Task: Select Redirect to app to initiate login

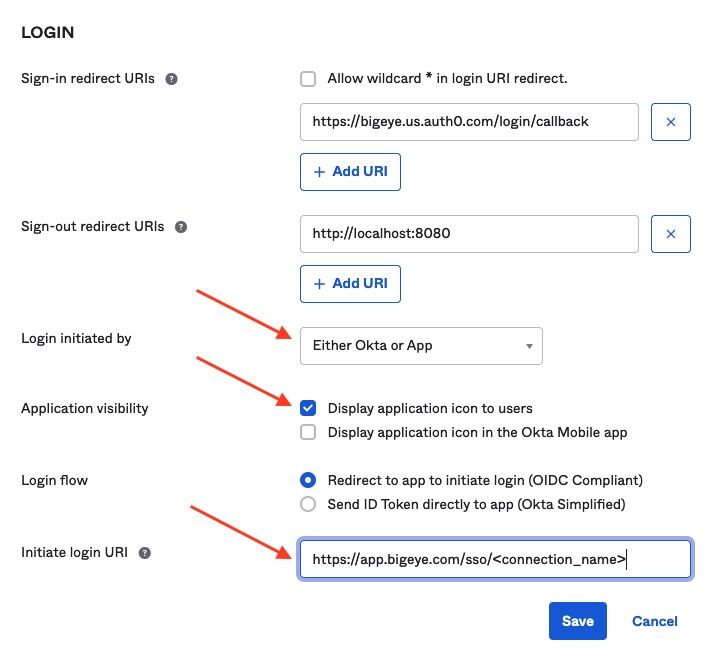Action: point(308,480)
